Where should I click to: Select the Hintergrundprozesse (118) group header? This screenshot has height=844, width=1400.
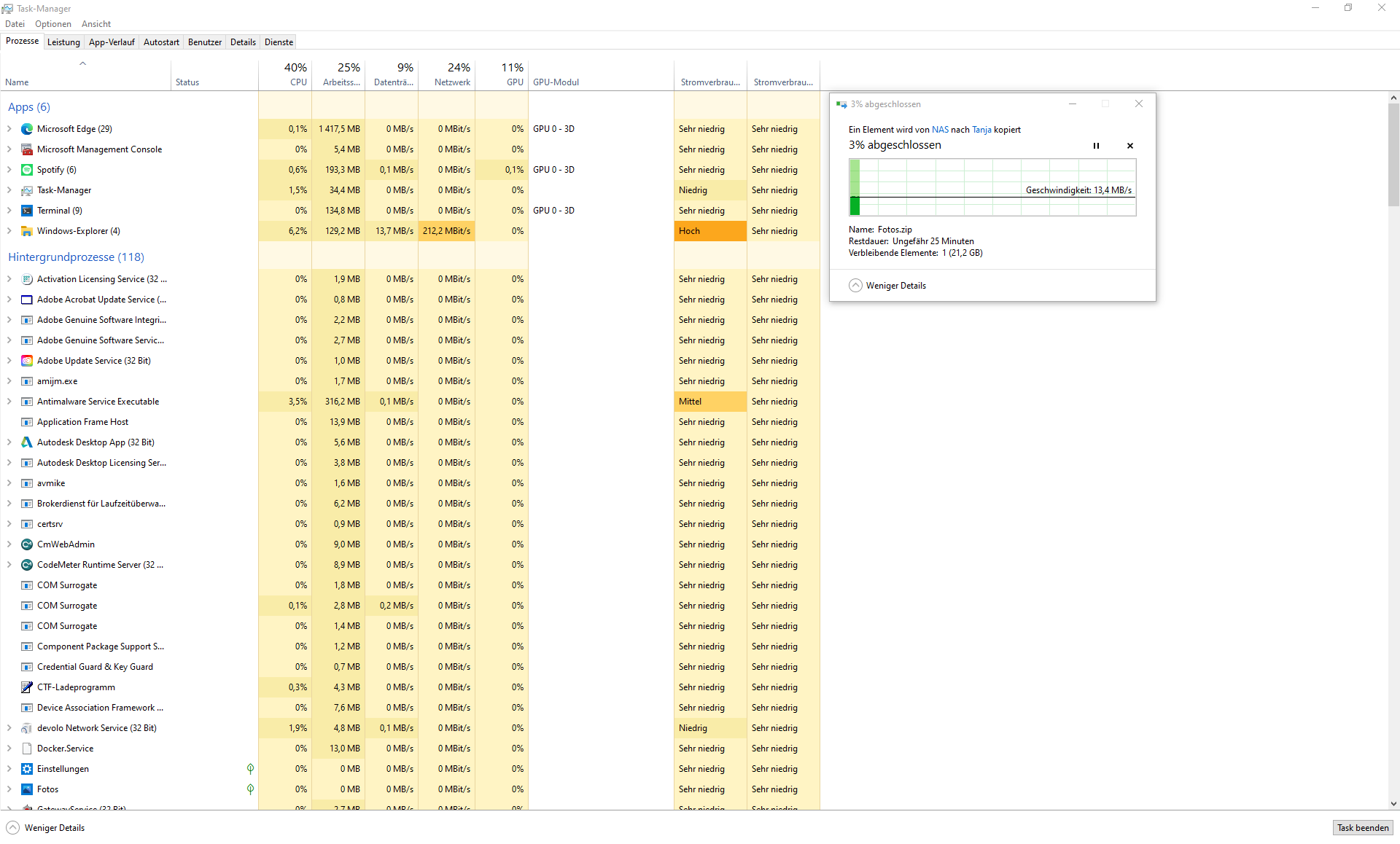pyautogui.click(x=76, y=257)
